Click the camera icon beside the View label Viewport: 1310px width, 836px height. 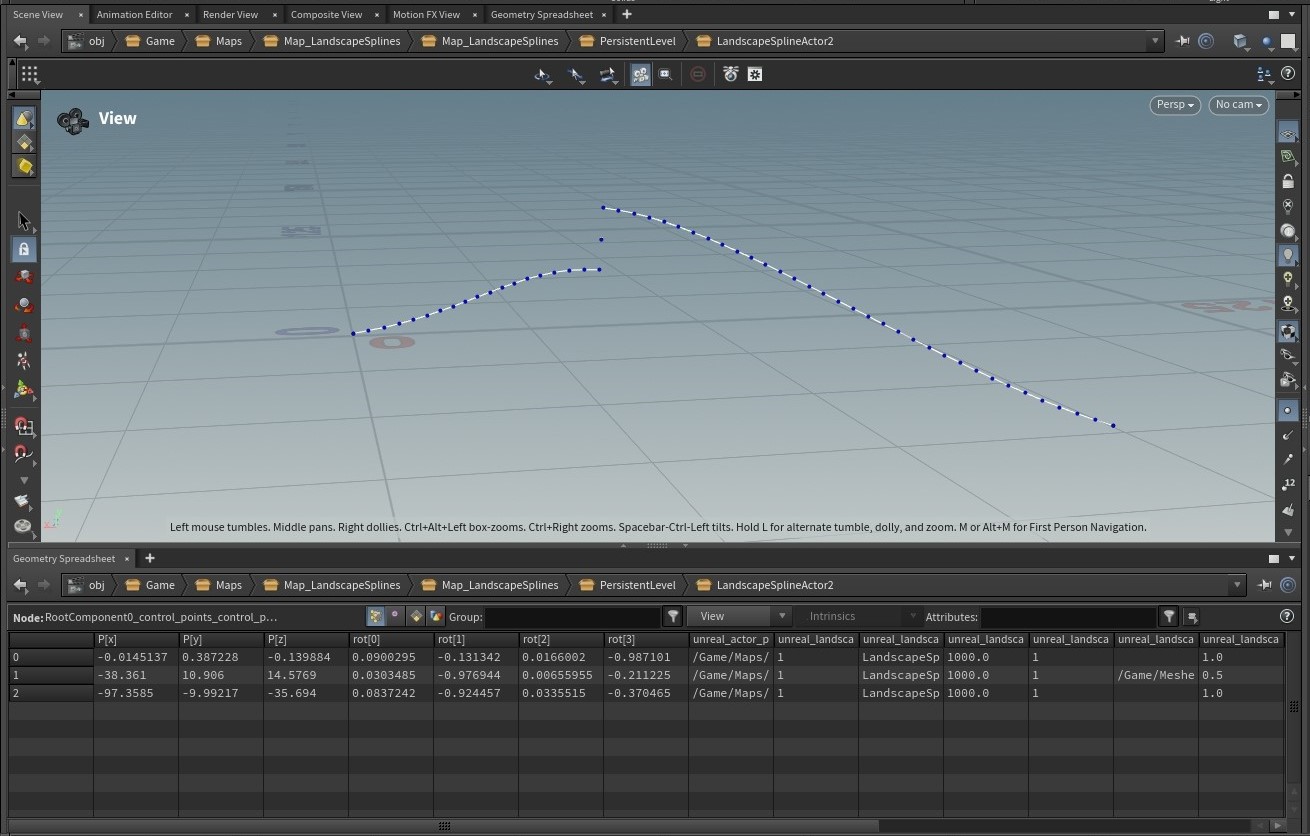pyautogui.click(x=72, y=121)
